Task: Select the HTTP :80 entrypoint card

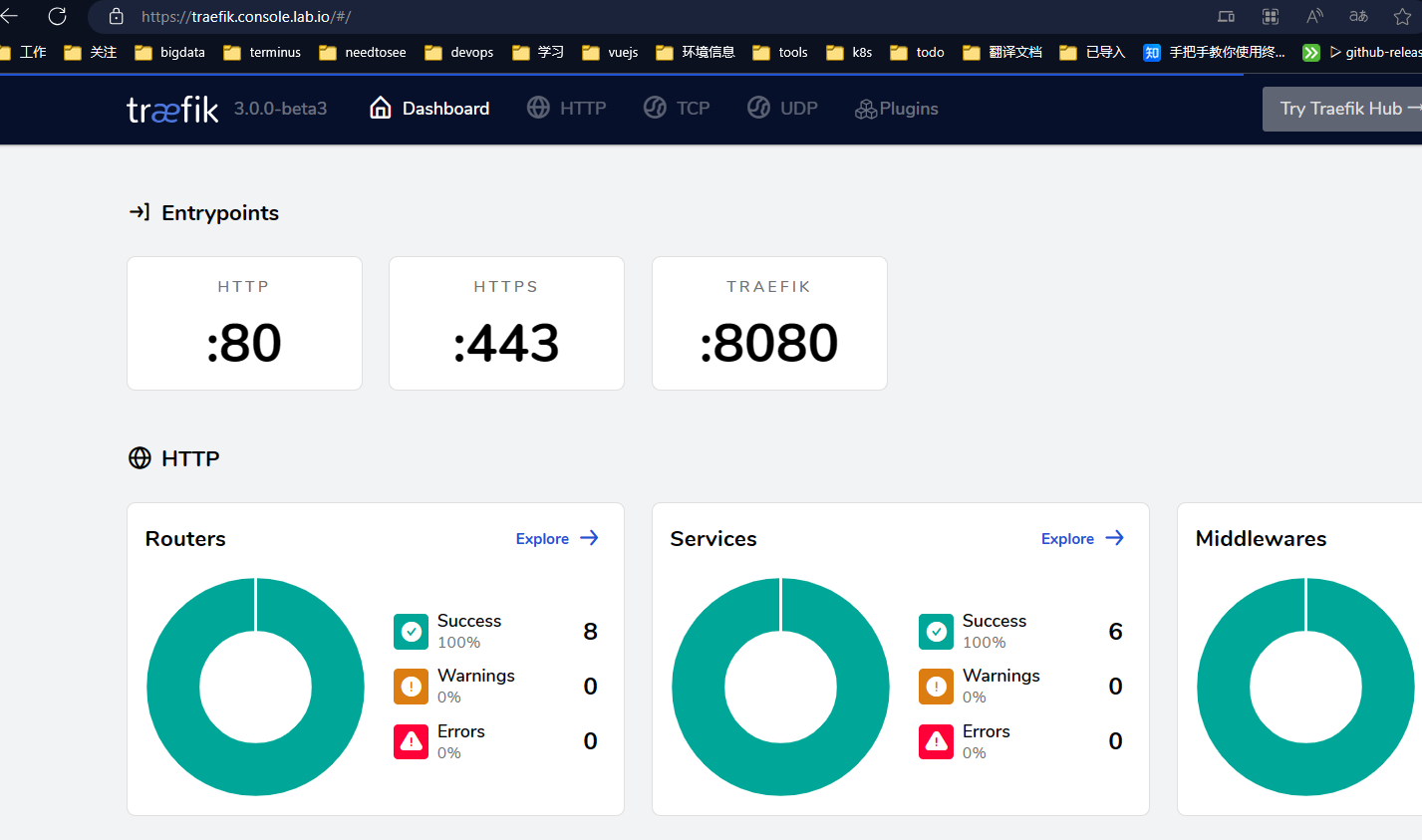Action: point(244,323)
